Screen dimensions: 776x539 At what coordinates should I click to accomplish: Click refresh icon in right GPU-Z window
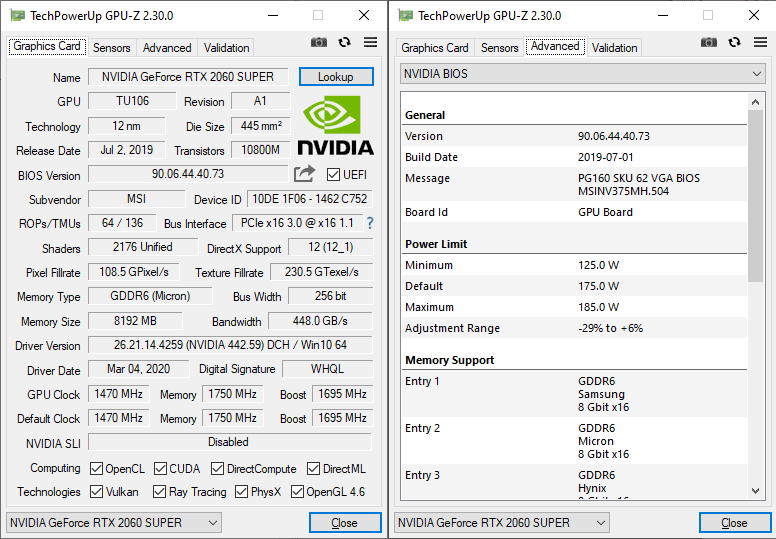pos(734,43)
